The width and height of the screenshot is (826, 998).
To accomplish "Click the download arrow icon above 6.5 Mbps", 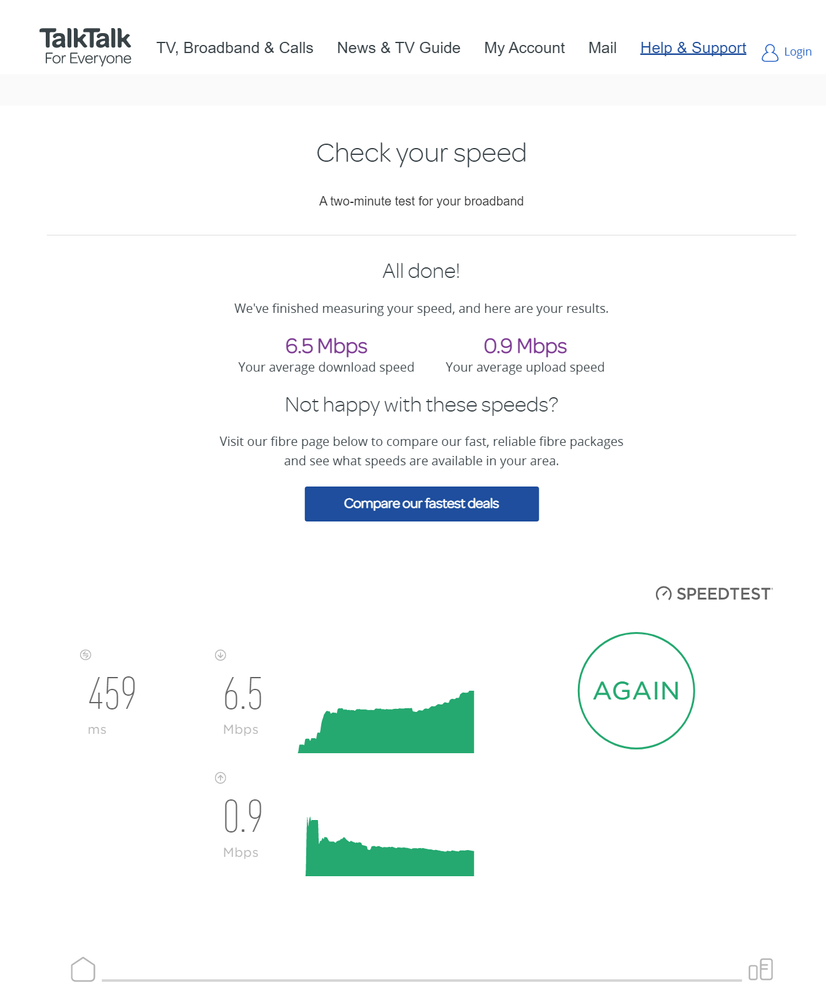I will pyautogui.click(x=220, y=655).
